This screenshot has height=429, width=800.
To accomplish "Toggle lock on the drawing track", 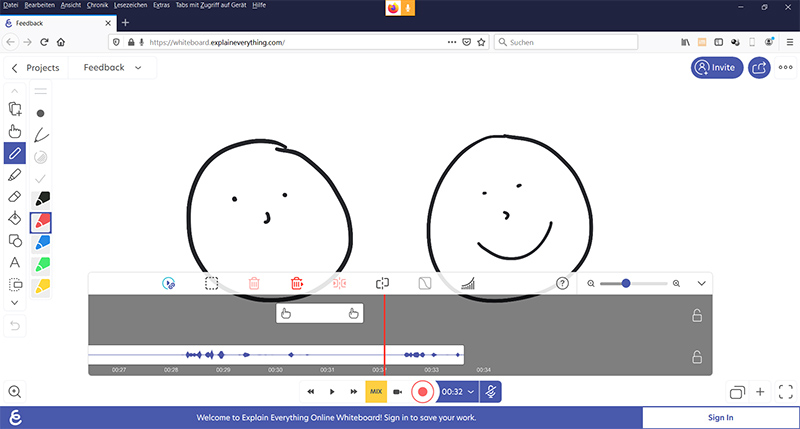I will tap(697, 315).
